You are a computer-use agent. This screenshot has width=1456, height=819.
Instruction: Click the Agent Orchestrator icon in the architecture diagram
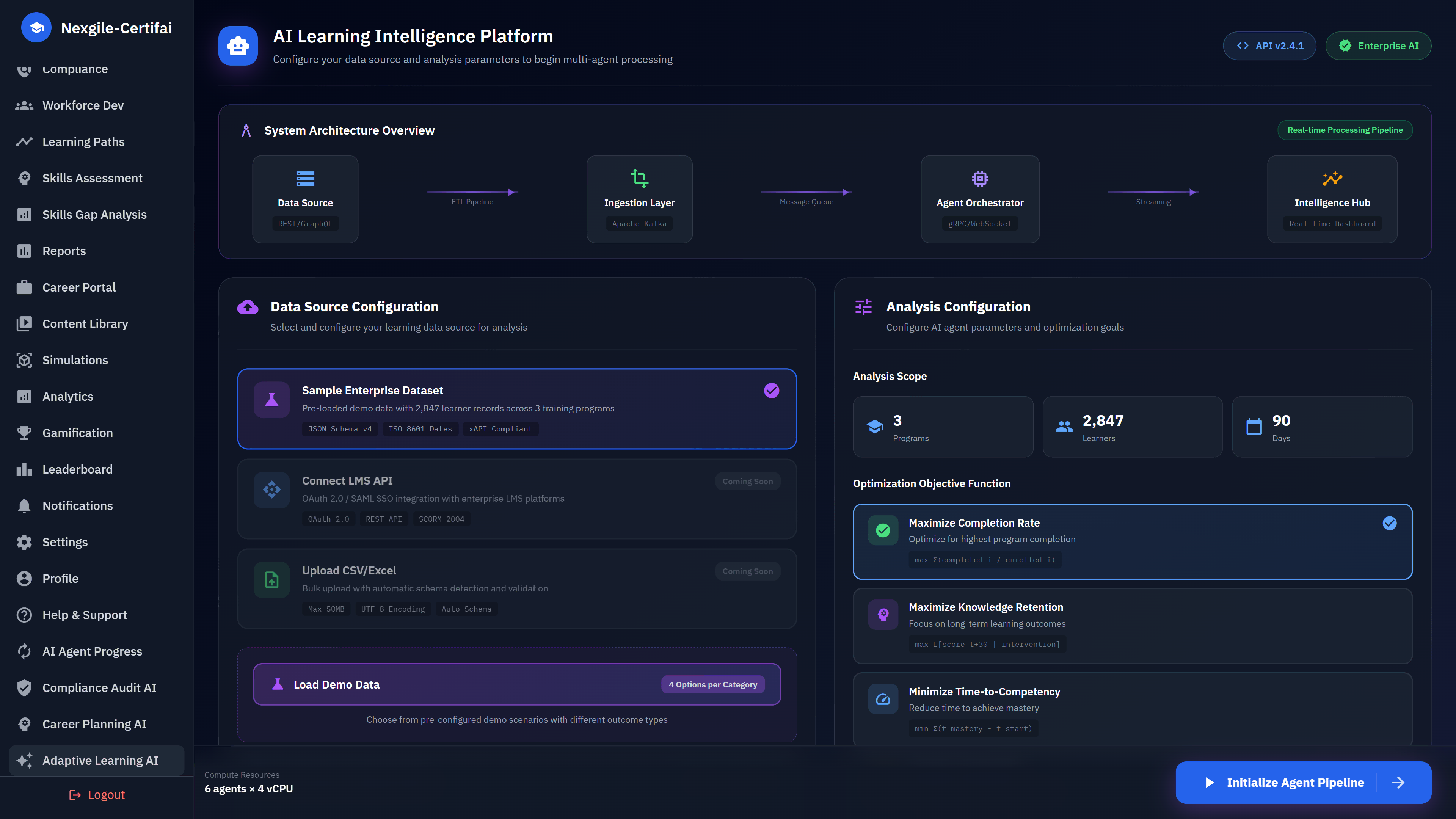tap(979, 178)
